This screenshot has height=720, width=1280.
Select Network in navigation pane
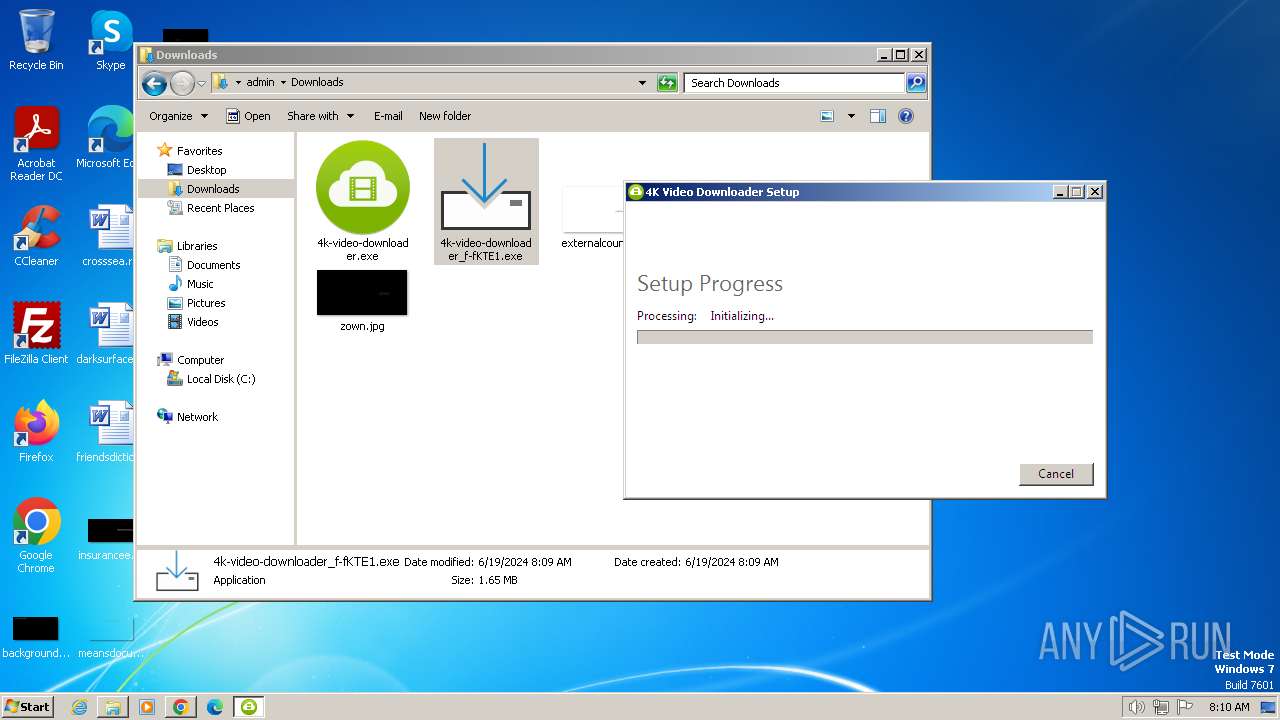point(197,417)
